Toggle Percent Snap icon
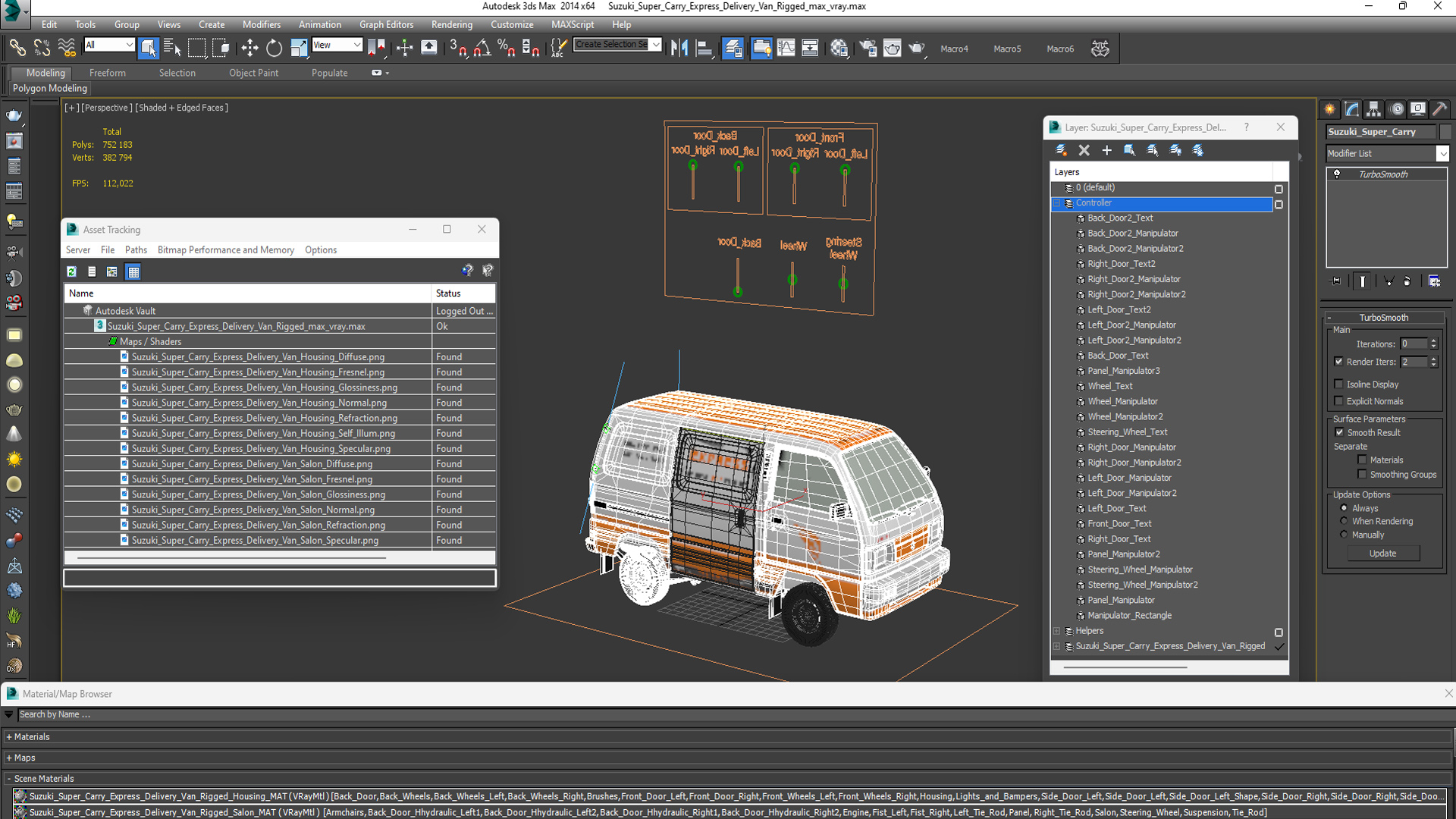This screenshot has height=819, width=1456. point(507,48)
